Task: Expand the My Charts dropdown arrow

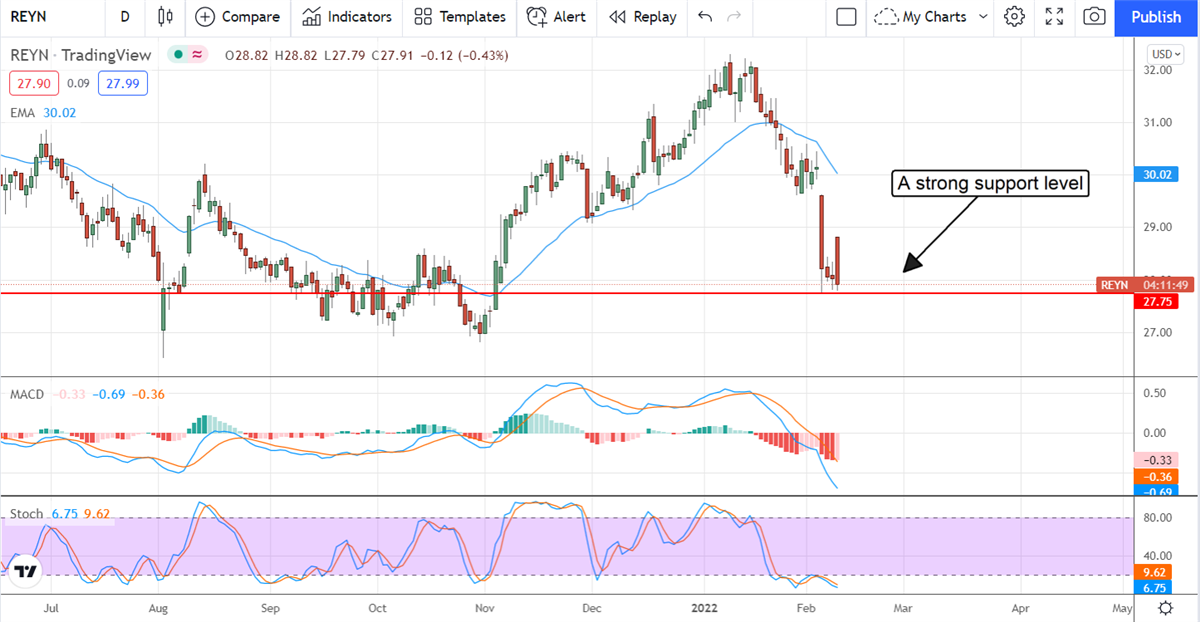Action: [983, 17]
